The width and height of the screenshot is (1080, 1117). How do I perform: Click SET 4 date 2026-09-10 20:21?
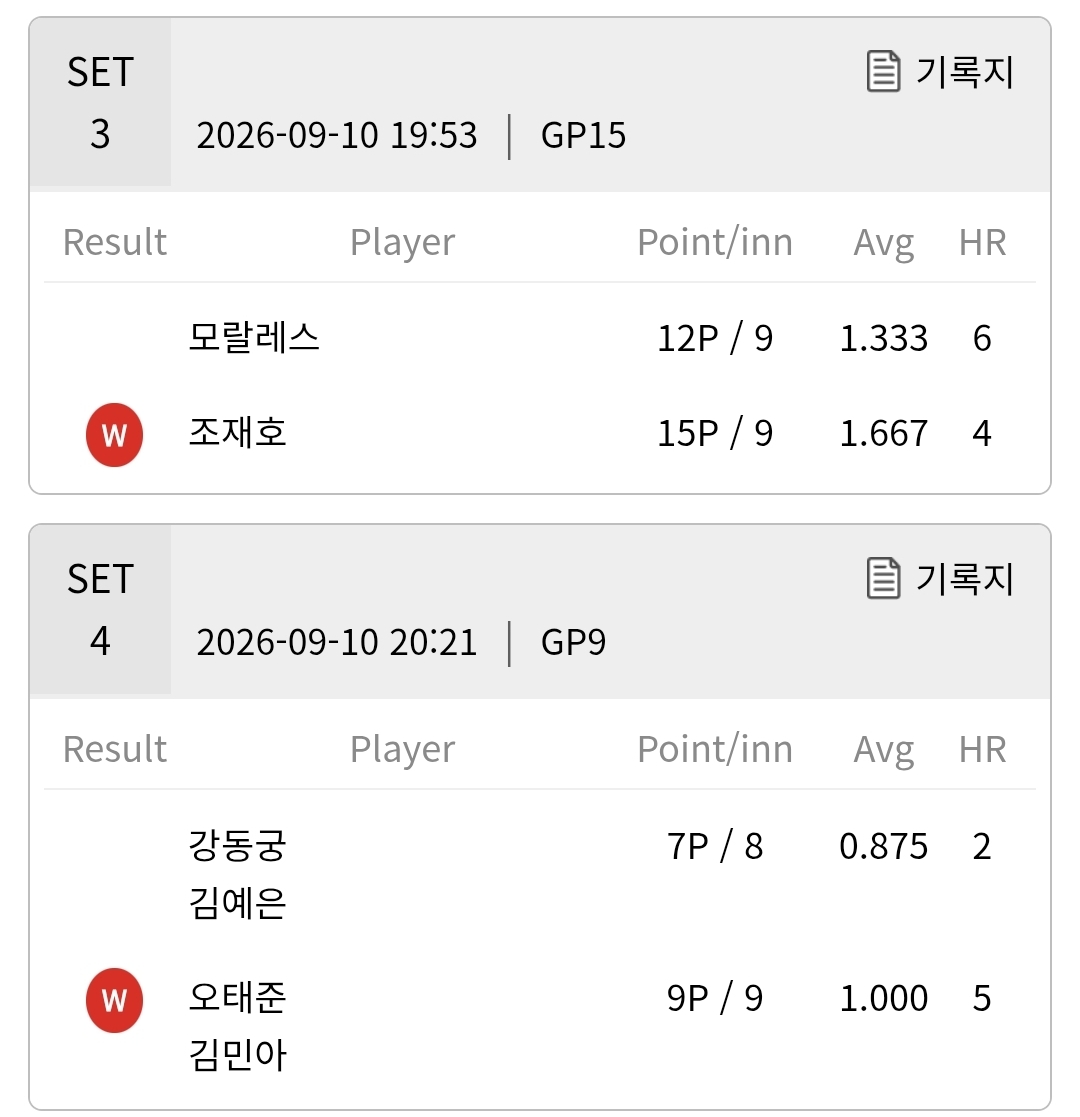click(337, 643)
